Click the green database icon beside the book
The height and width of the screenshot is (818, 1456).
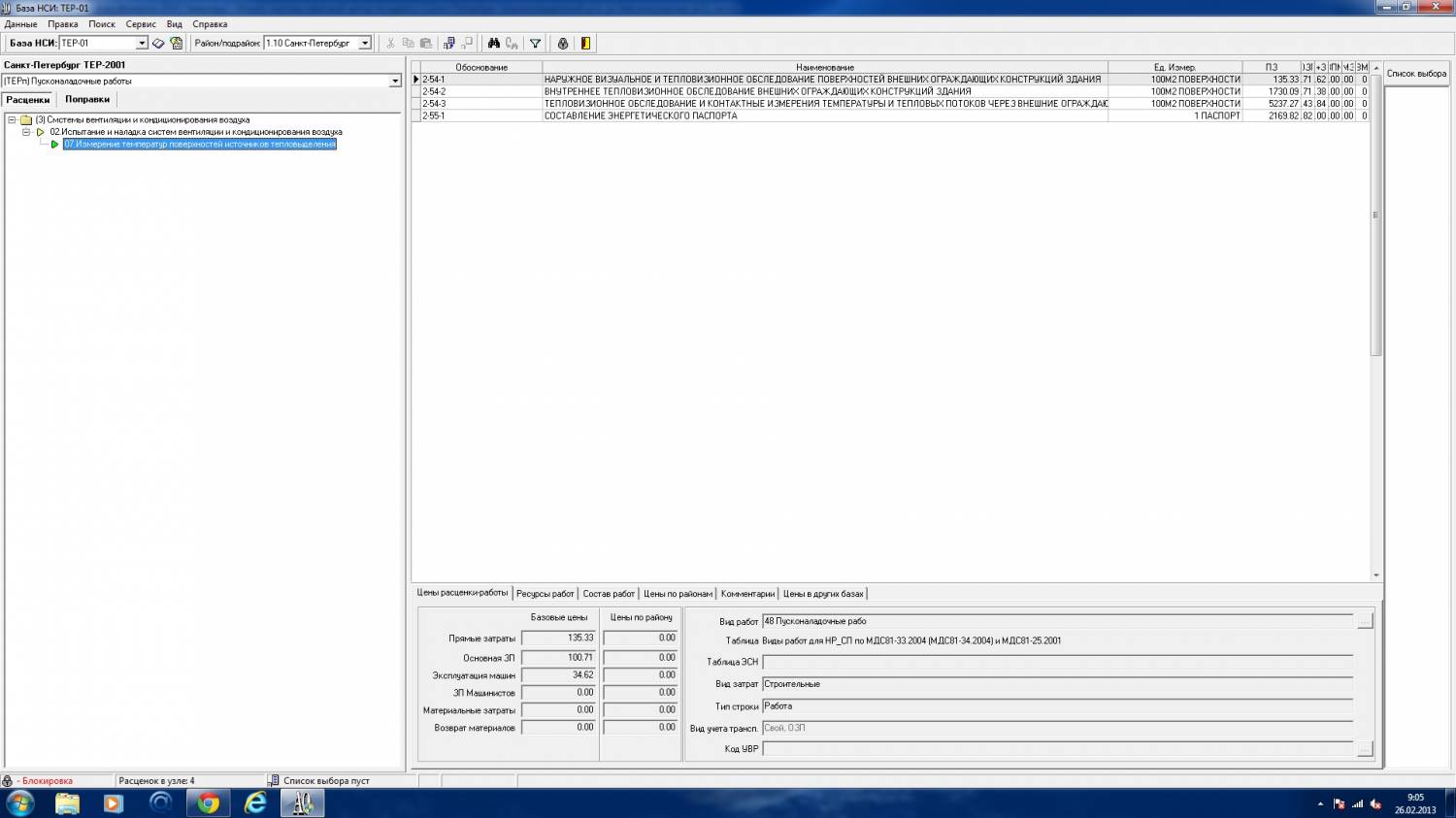pyautogui.click(x=176, y=44)
